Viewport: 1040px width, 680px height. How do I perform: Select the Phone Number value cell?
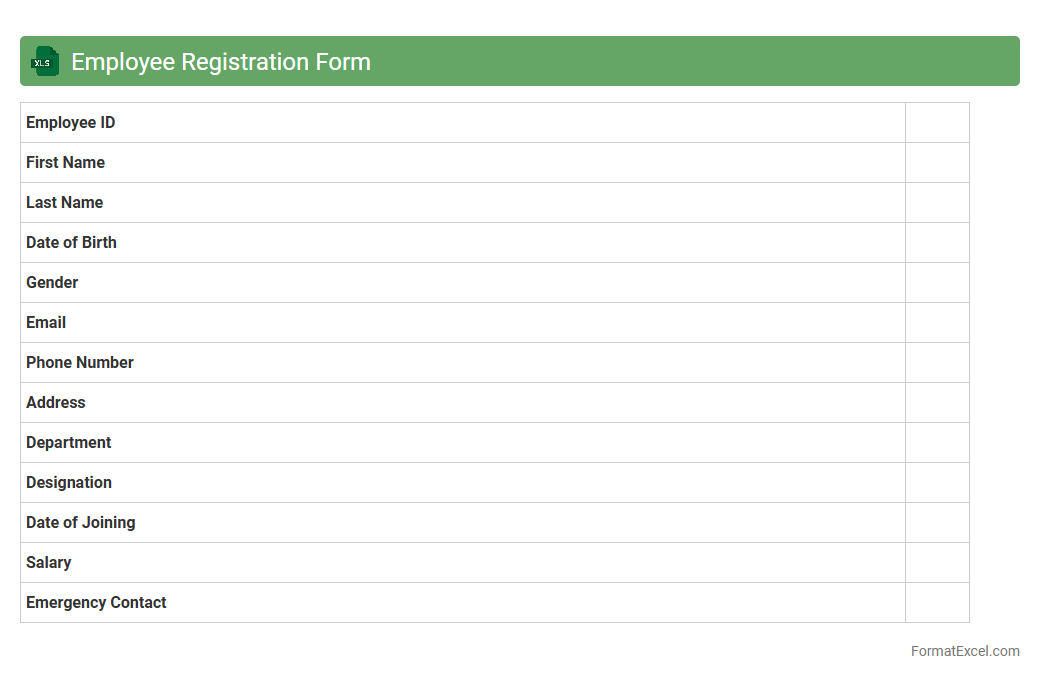(x=937, y=363)
